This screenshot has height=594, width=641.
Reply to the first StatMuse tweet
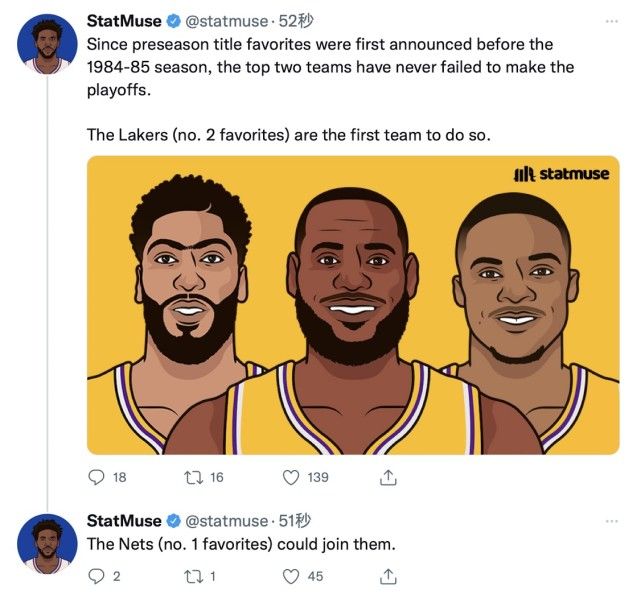pos(97,477)
